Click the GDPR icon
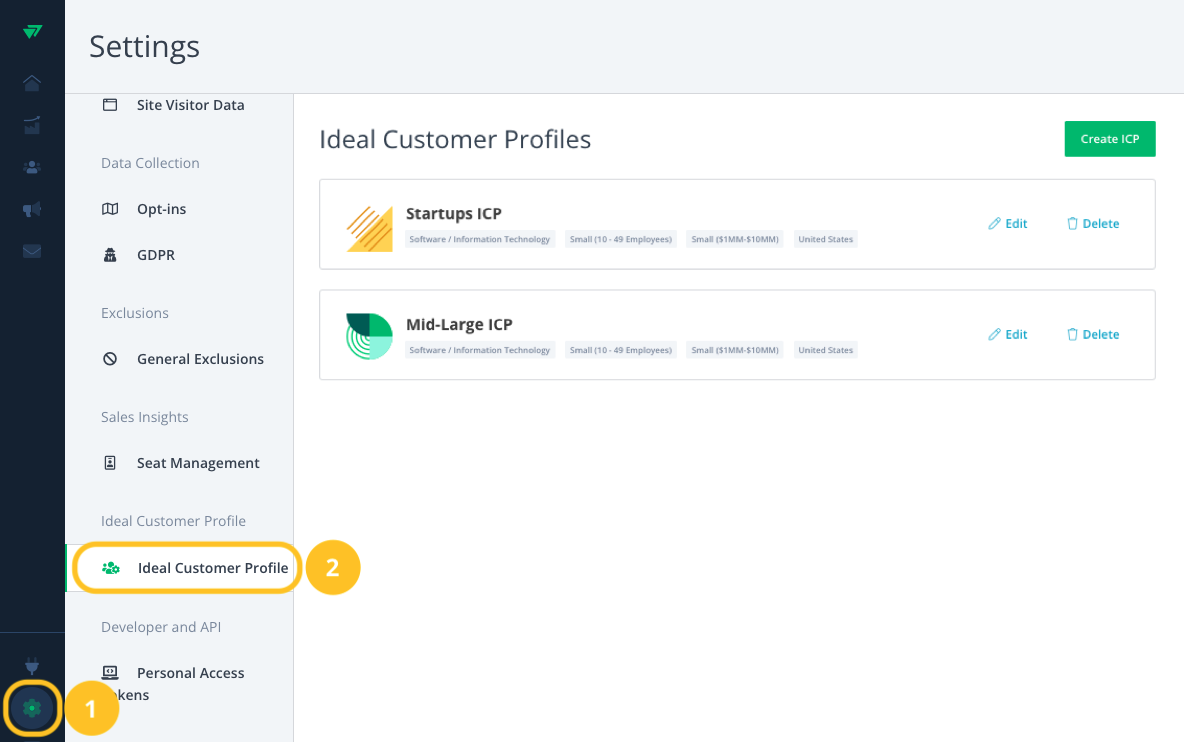This screenshot has height=742, width=1184. click(110, 255)
